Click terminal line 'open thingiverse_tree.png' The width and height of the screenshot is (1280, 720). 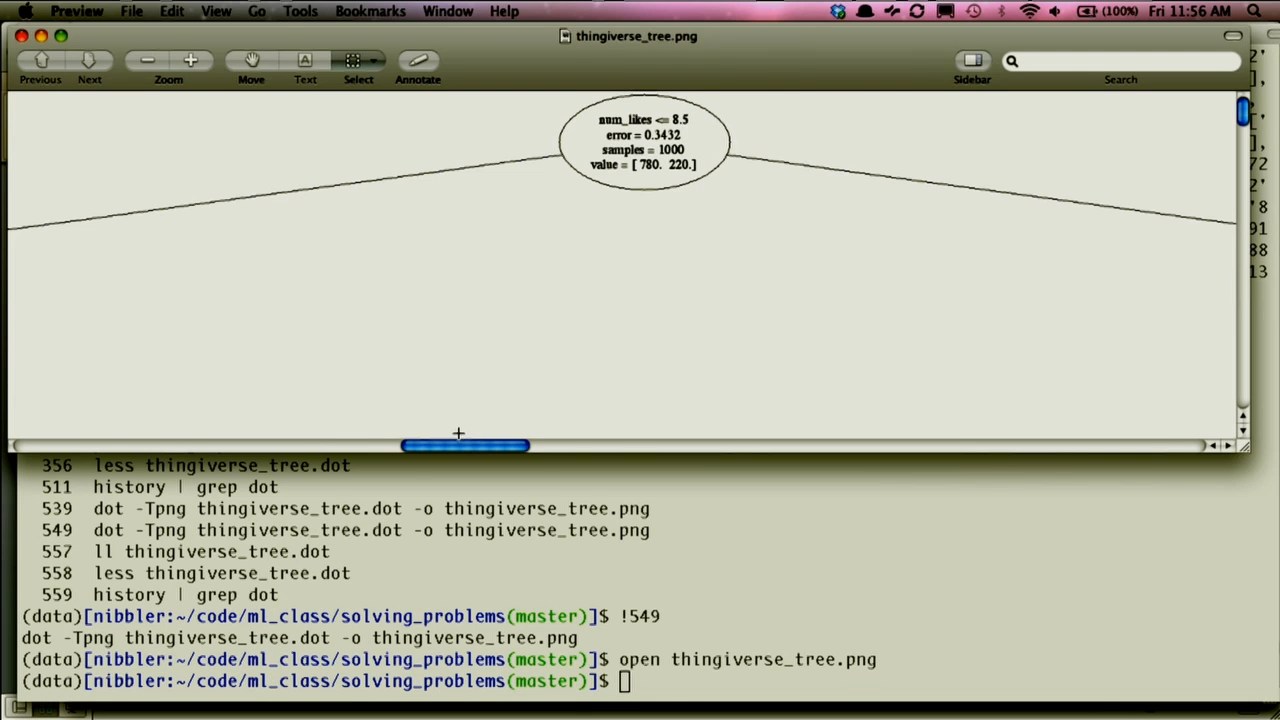coord(747,660)
